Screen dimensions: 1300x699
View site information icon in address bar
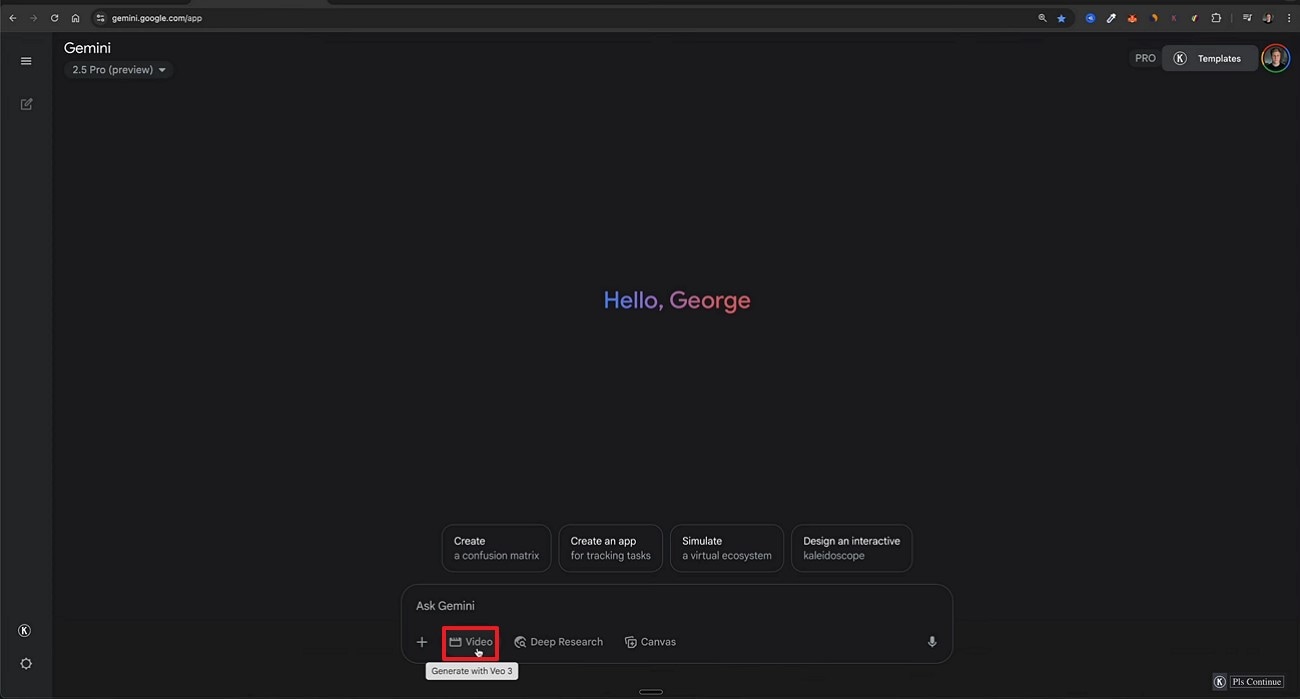coord(100,18)
